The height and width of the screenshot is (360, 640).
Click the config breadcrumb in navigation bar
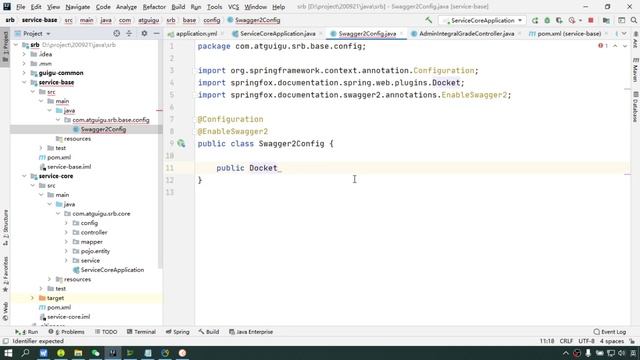click(x=211, y=20)
